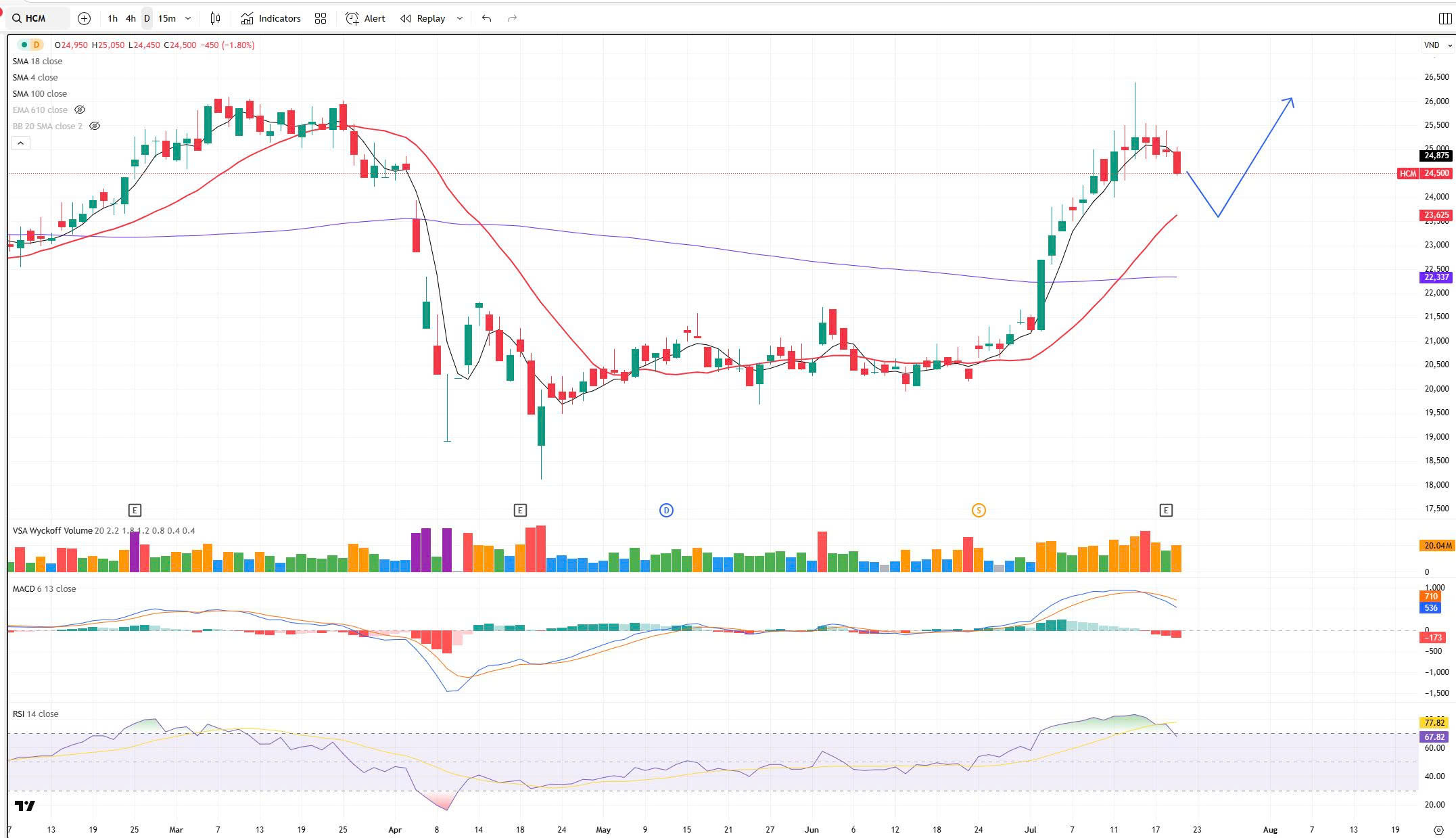The height and width of the screenshot is (838, 1456).
Task: Click the earnings E marker near April 18
Action: [520, 510]
